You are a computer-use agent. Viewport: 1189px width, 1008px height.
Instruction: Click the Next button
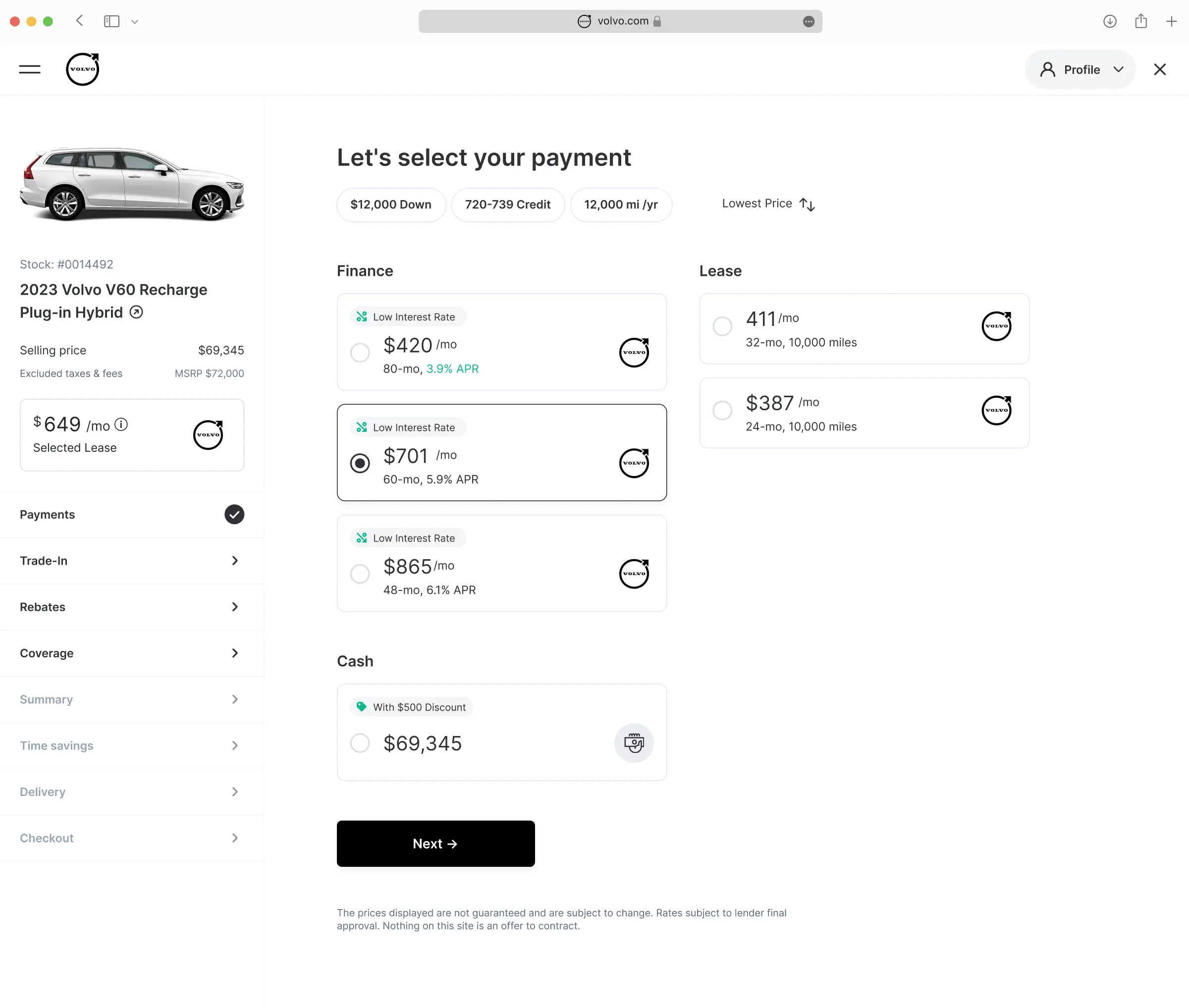click(435, 844)
